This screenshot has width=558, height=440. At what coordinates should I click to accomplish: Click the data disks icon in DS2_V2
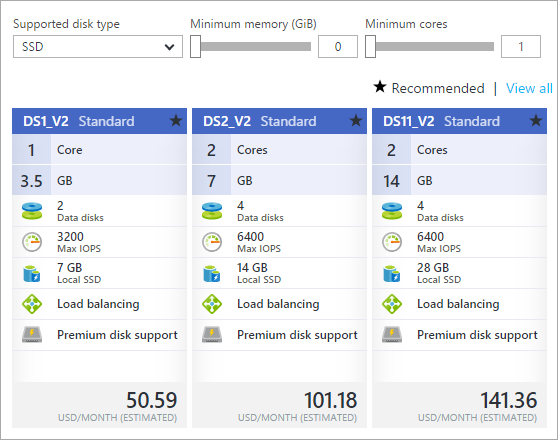212,211
